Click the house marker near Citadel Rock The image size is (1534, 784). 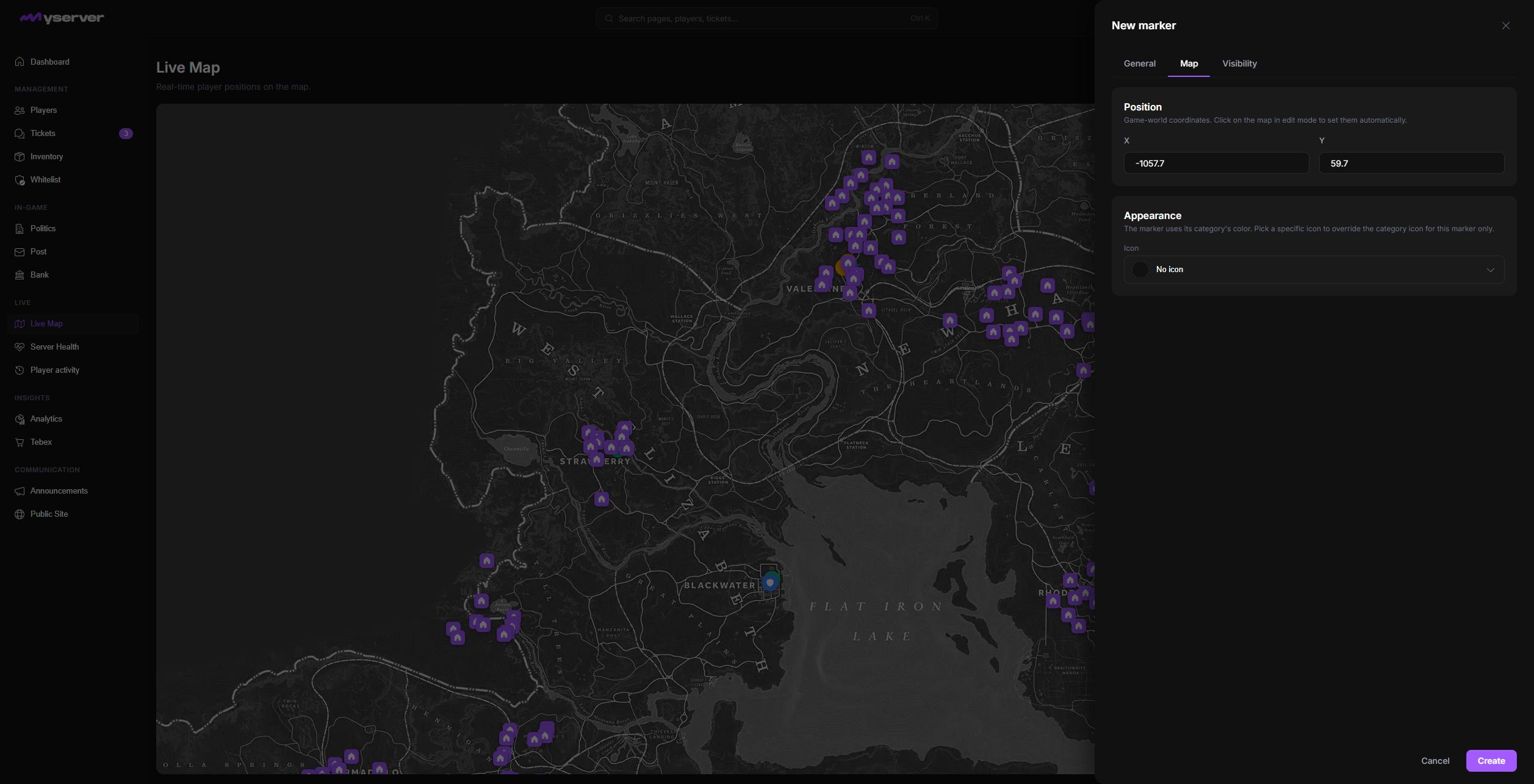[869, 311]
